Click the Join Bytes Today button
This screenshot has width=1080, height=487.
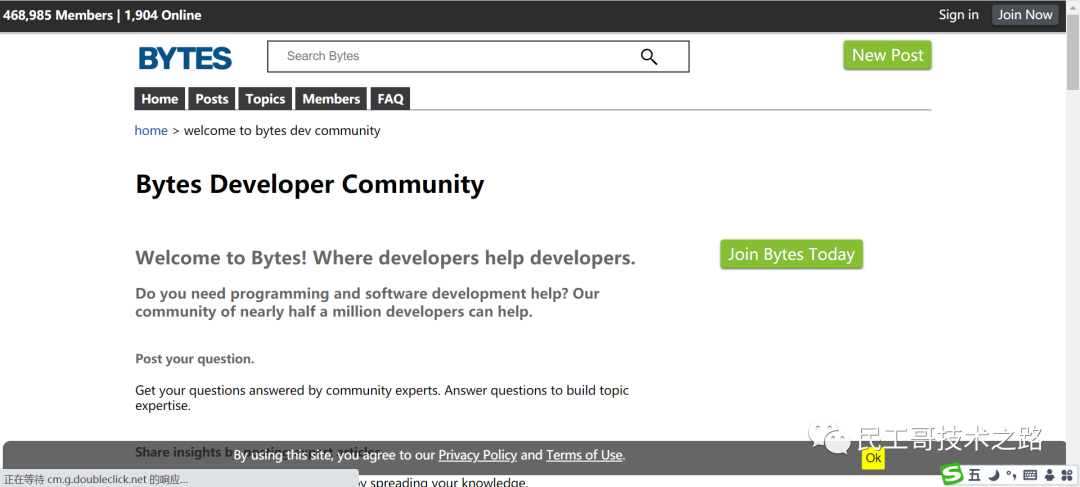791,254
